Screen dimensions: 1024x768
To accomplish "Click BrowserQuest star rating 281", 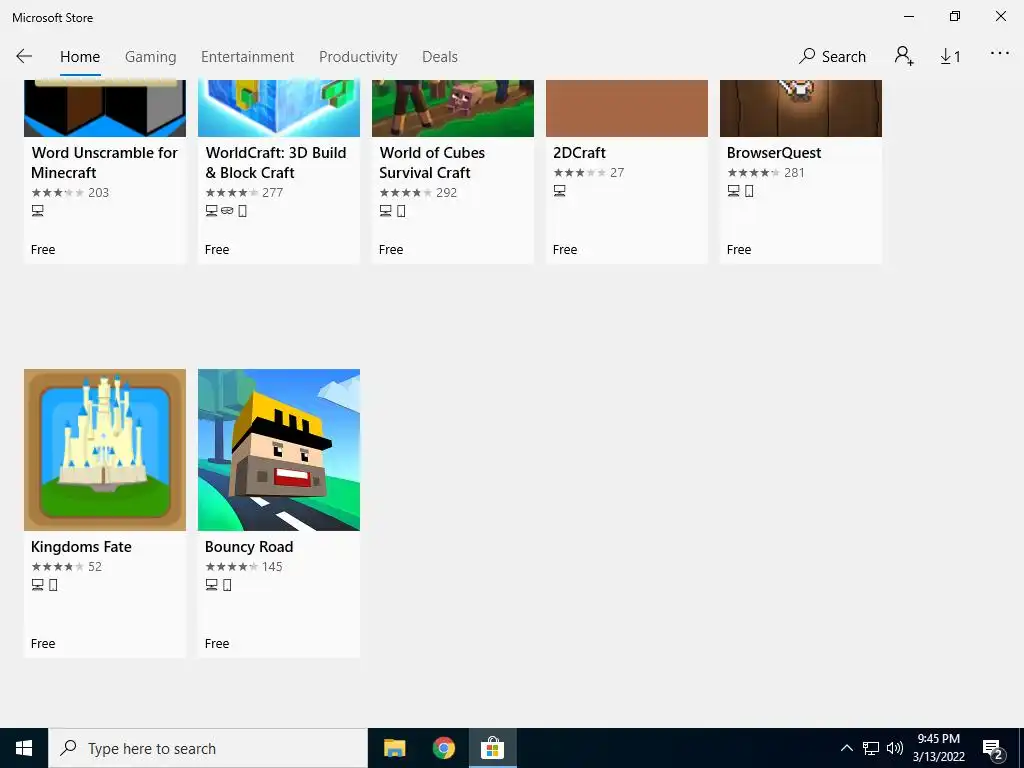I will [x=765, y=173].
